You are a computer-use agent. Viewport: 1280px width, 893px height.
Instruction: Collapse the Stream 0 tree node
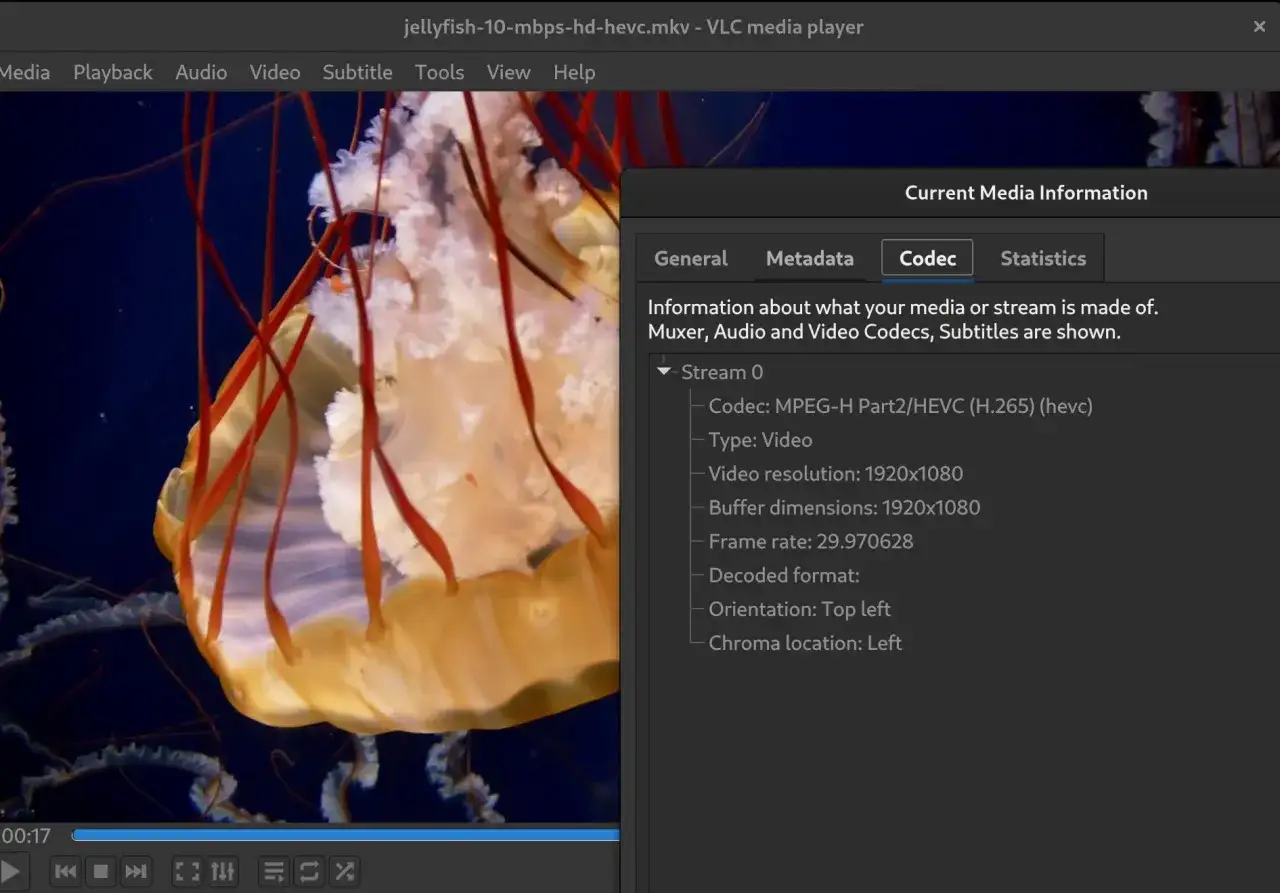(x=664, y=371)
